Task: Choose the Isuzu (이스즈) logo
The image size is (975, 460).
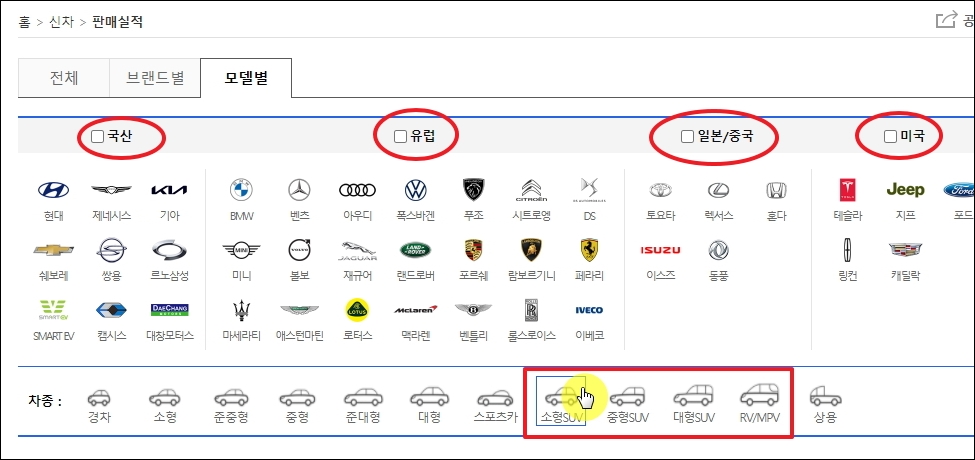Action: tap(660, 250)
